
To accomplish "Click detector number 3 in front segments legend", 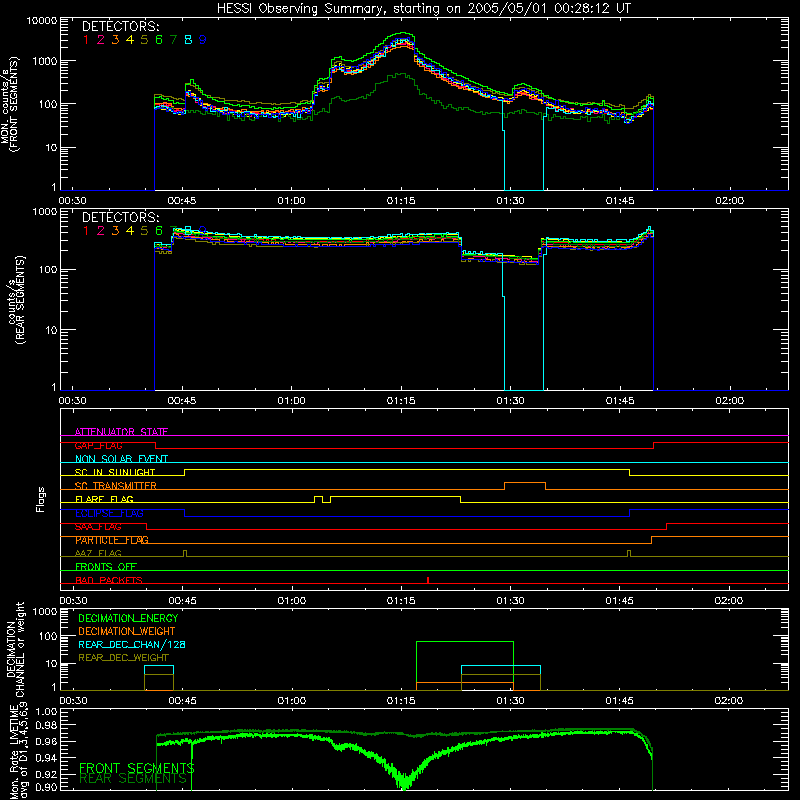I will 115,40.
